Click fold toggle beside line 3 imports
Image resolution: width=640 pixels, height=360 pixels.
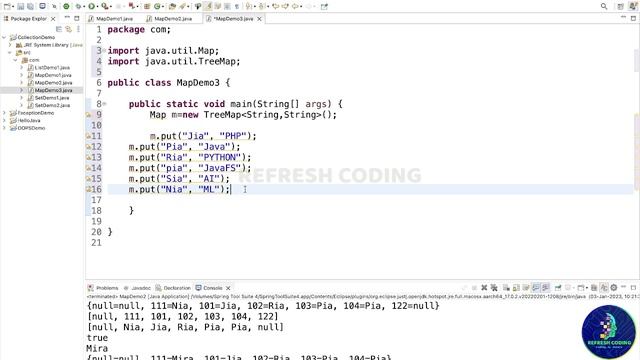pos(104,51)
